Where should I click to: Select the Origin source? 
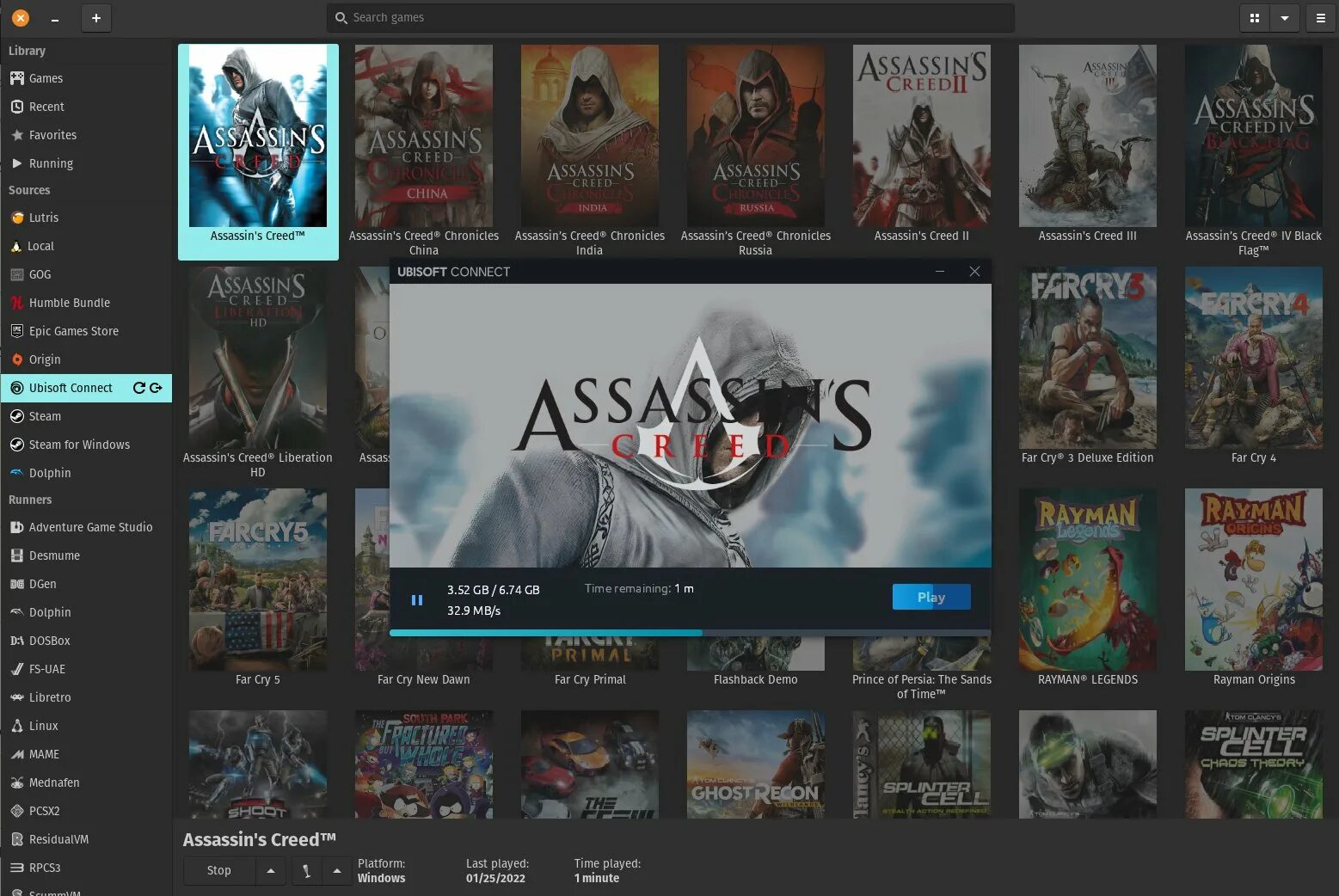(x=86, y=359)
